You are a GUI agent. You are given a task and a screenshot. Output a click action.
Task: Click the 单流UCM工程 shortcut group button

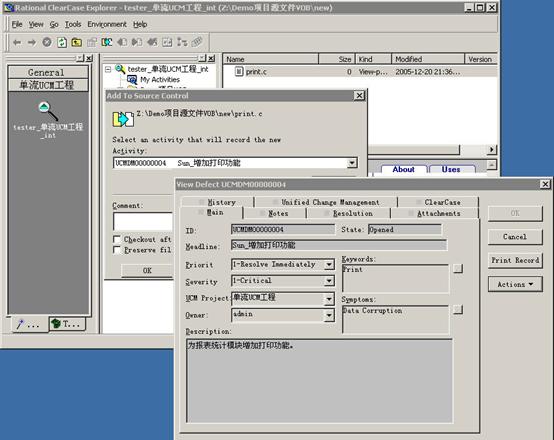click(48, 85)
